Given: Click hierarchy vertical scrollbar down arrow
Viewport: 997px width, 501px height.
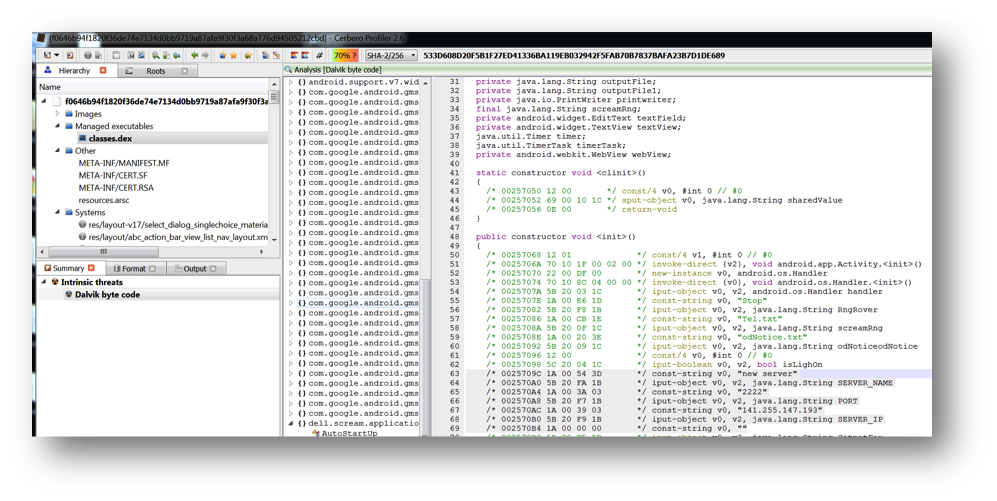Looking at the screenshot, I should [274, 240].
